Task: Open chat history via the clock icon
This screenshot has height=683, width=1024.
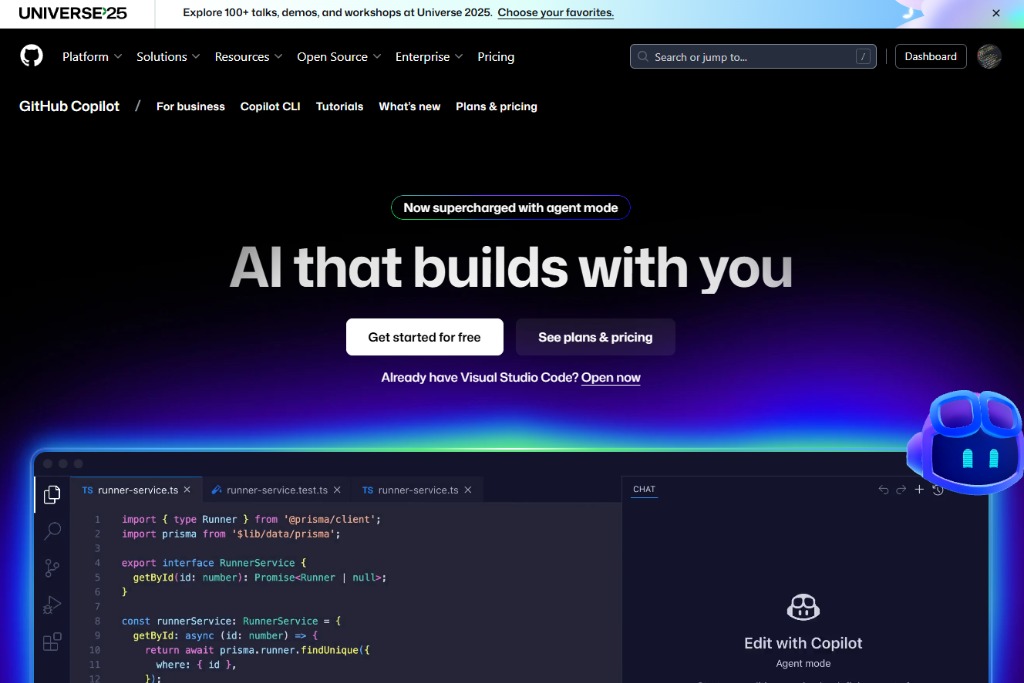Action: (936, 489)
